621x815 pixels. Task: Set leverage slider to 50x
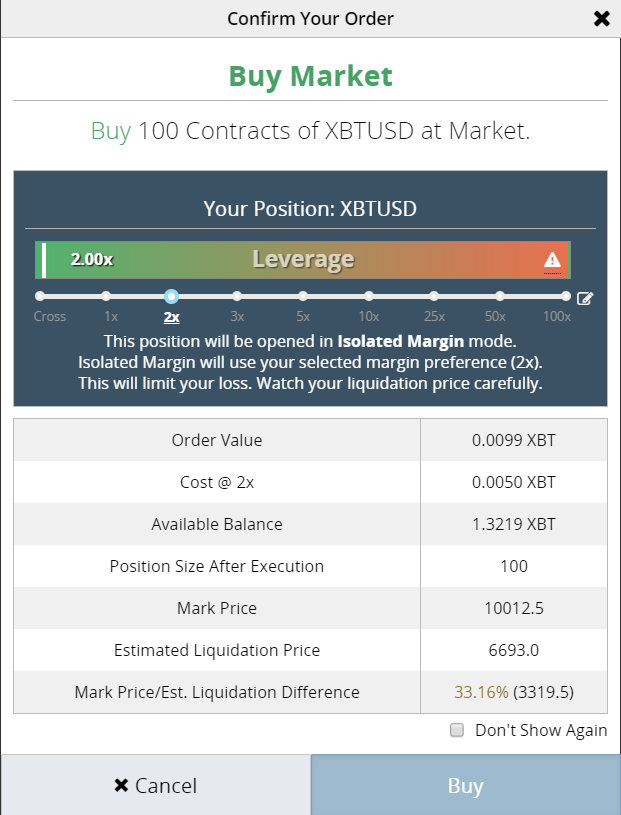500,296
